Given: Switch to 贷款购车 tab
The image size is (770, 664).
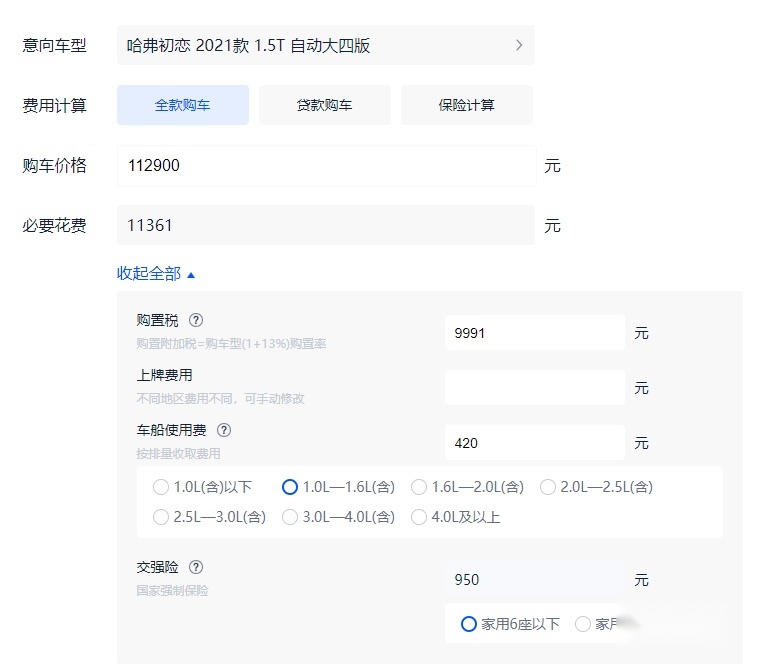Looking at the screenshot, I should [325, 105].
